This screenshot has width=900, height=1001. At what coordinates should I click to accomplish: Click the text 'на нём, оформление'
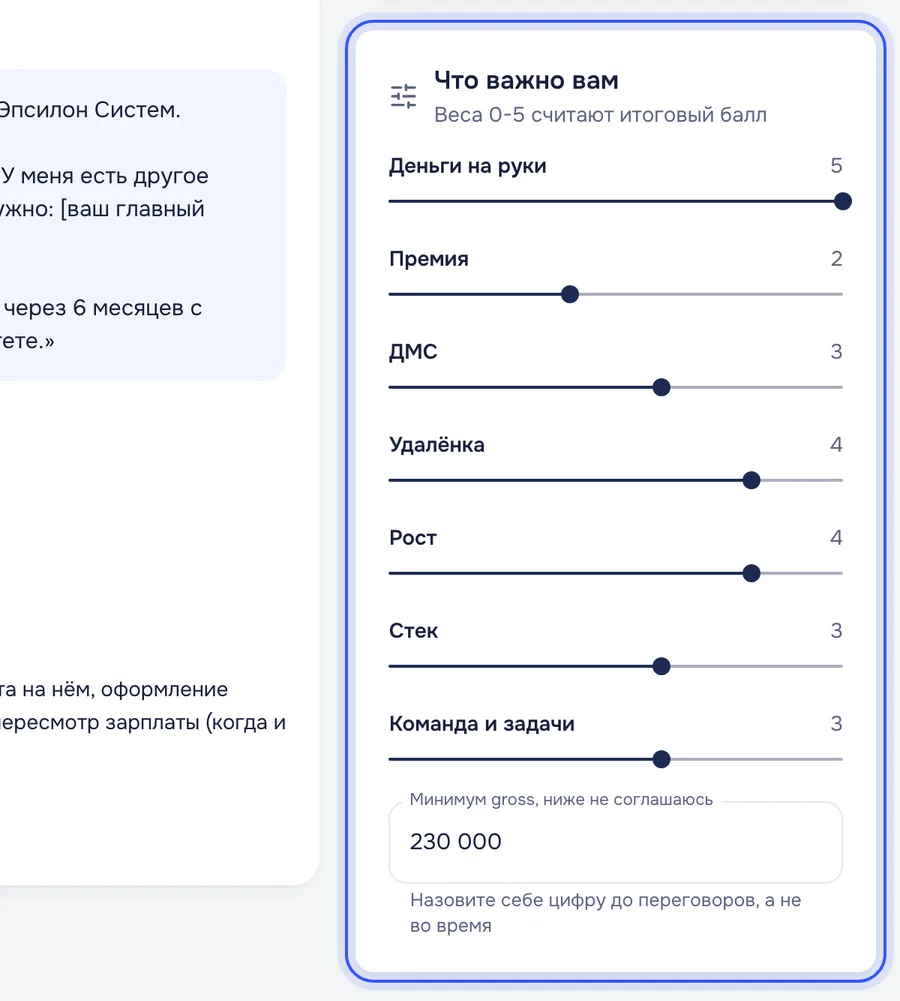pos(125,689)
